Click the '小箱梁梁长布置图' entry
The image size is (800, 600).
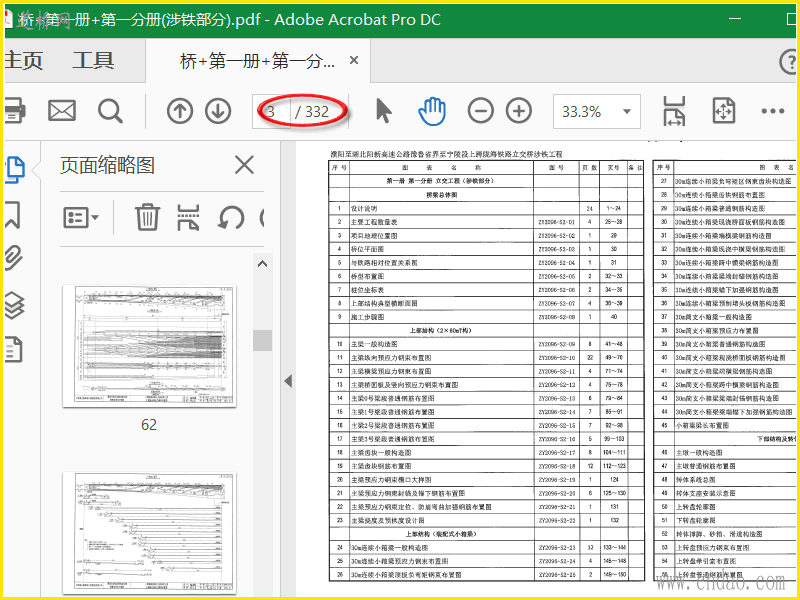[703, 425]
